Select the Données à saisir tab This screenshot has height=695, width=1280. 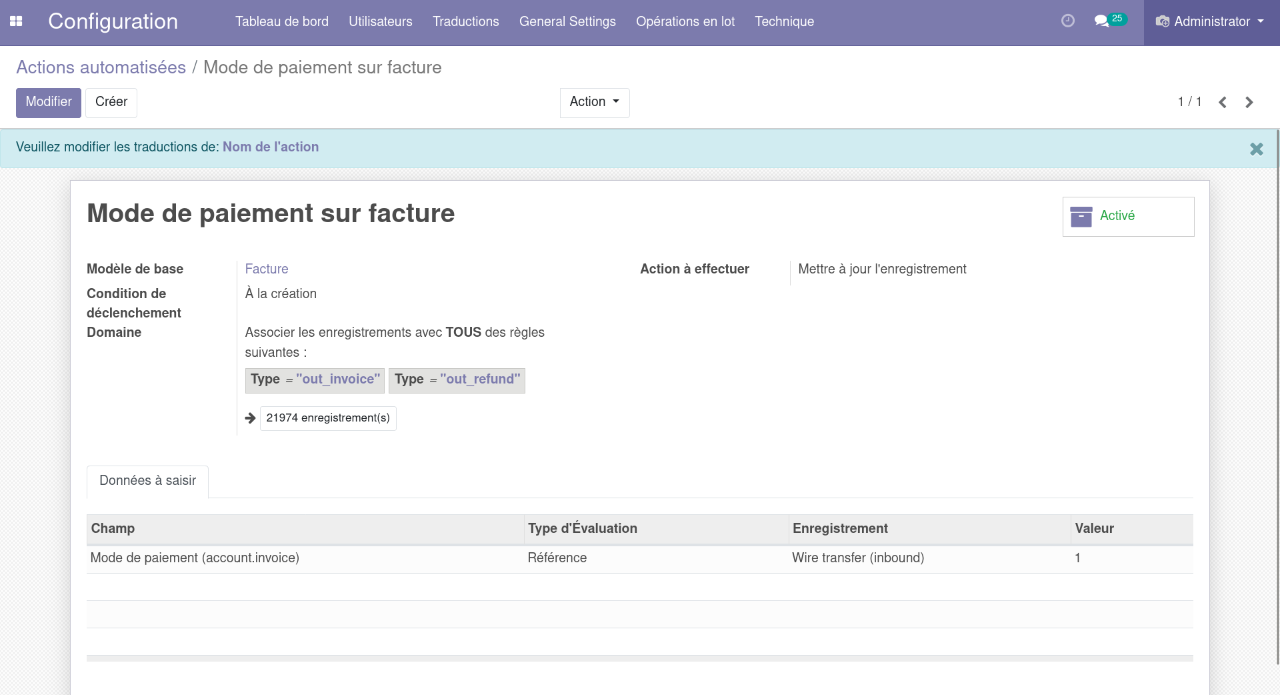pos(148,481)
